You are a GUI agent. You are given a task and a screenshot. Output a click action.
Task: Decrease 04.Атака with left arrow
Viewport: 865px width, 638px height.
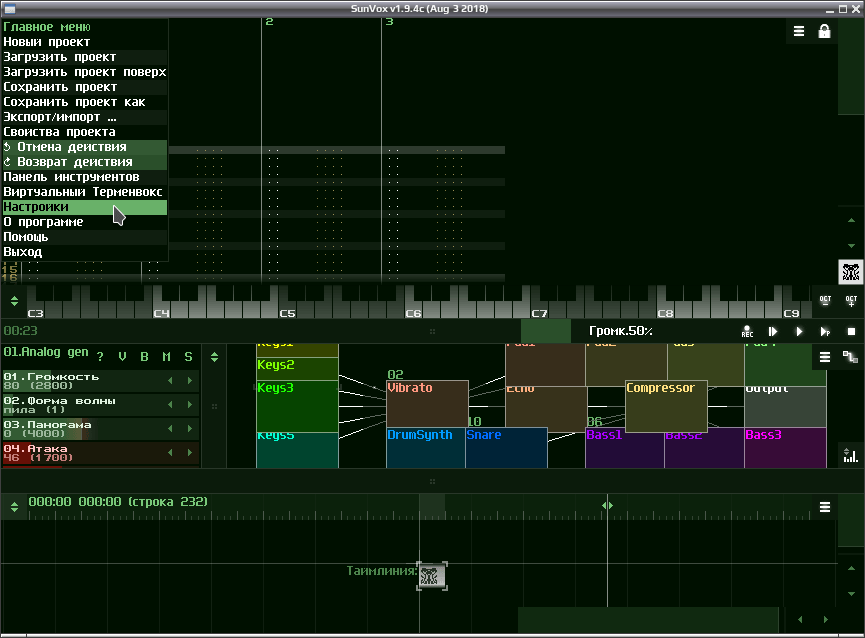point(170,453)
